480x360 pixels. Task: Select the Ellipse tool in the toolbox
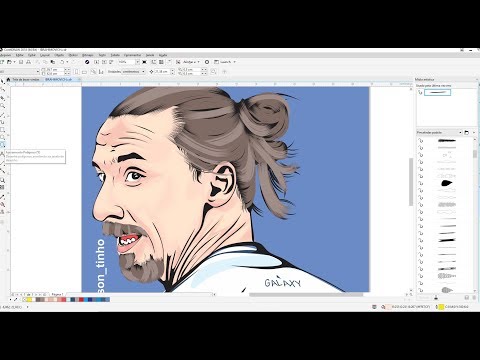(x=3, y=137)
